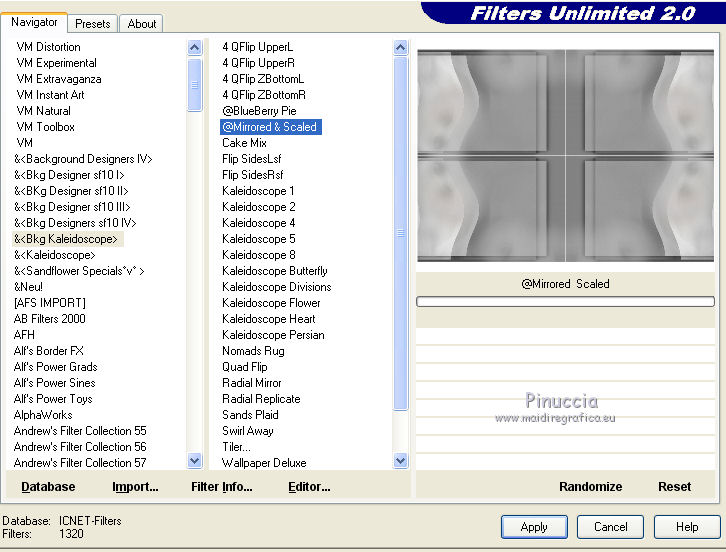Open the filter Editor...
Viewport: 726px width, 552px height.
point(309,487)
